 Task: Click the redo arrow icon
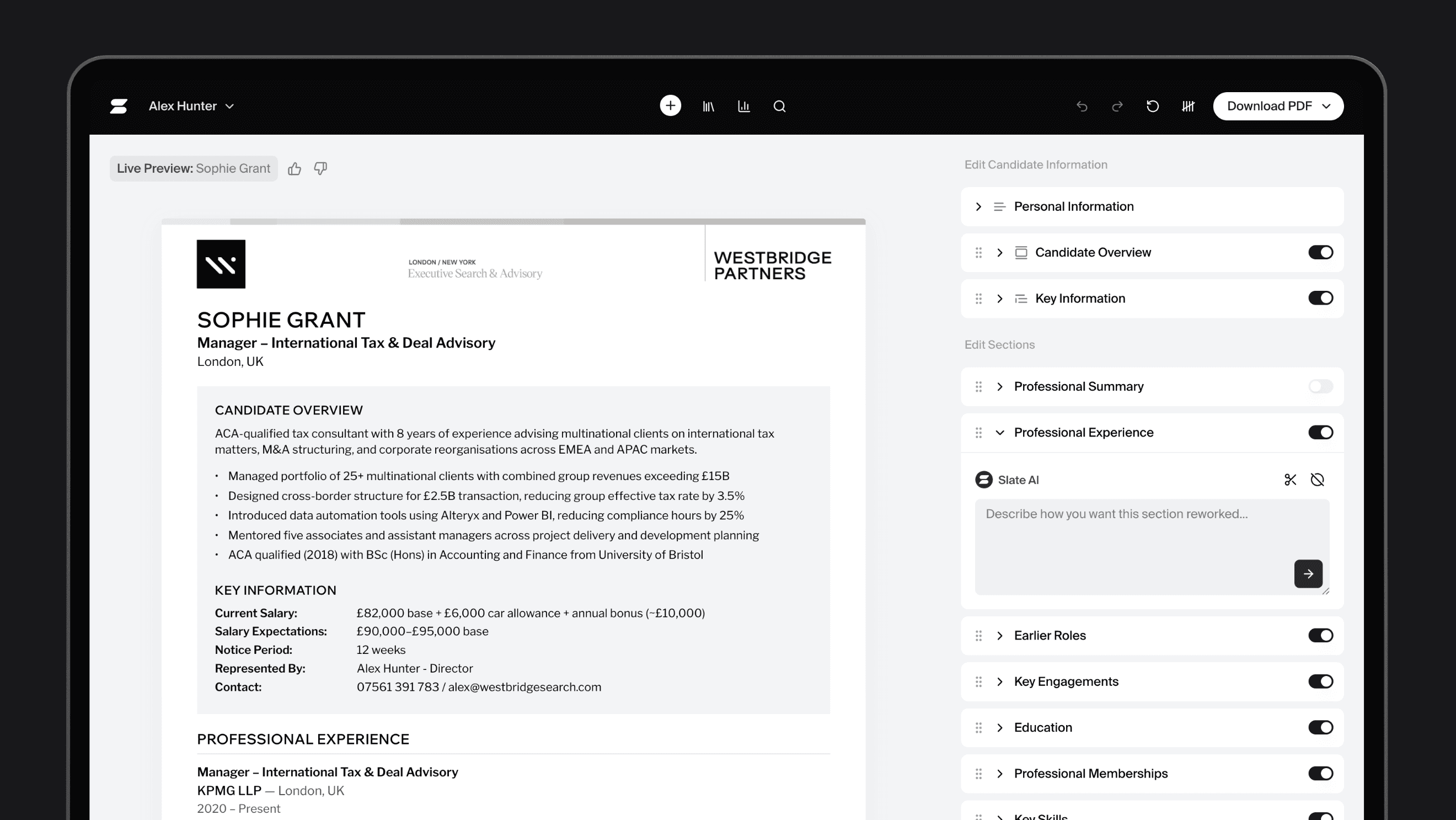1117,106
